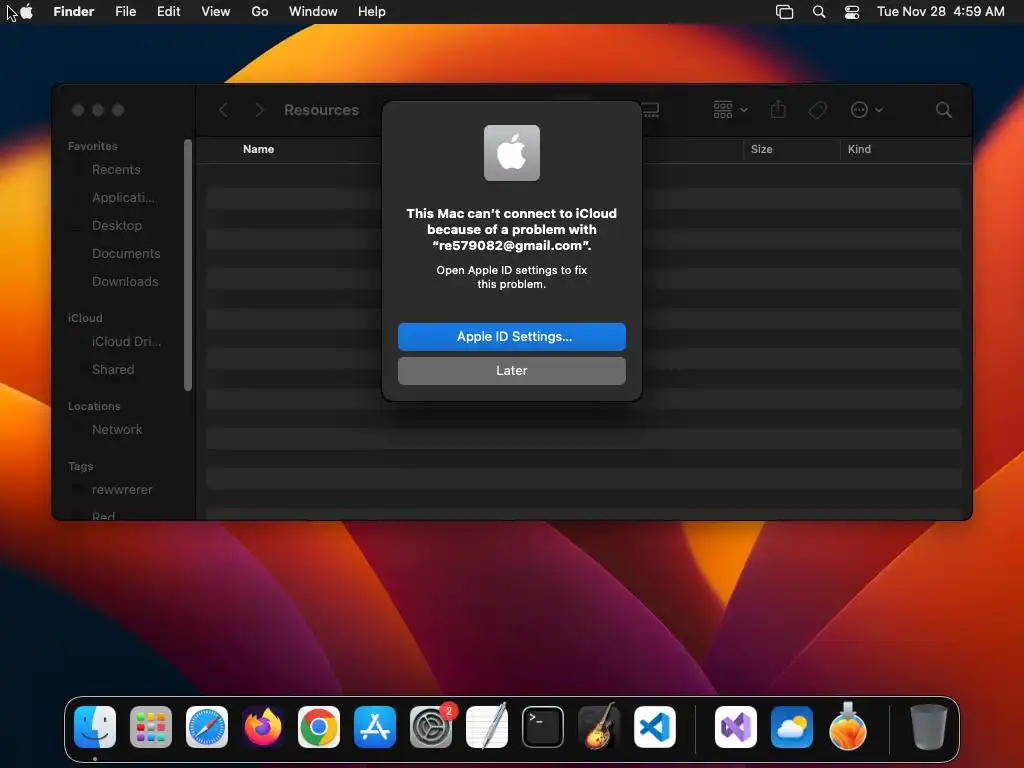Click the Later button
The width and height of the screenshot is (1024, 768).
512,370
